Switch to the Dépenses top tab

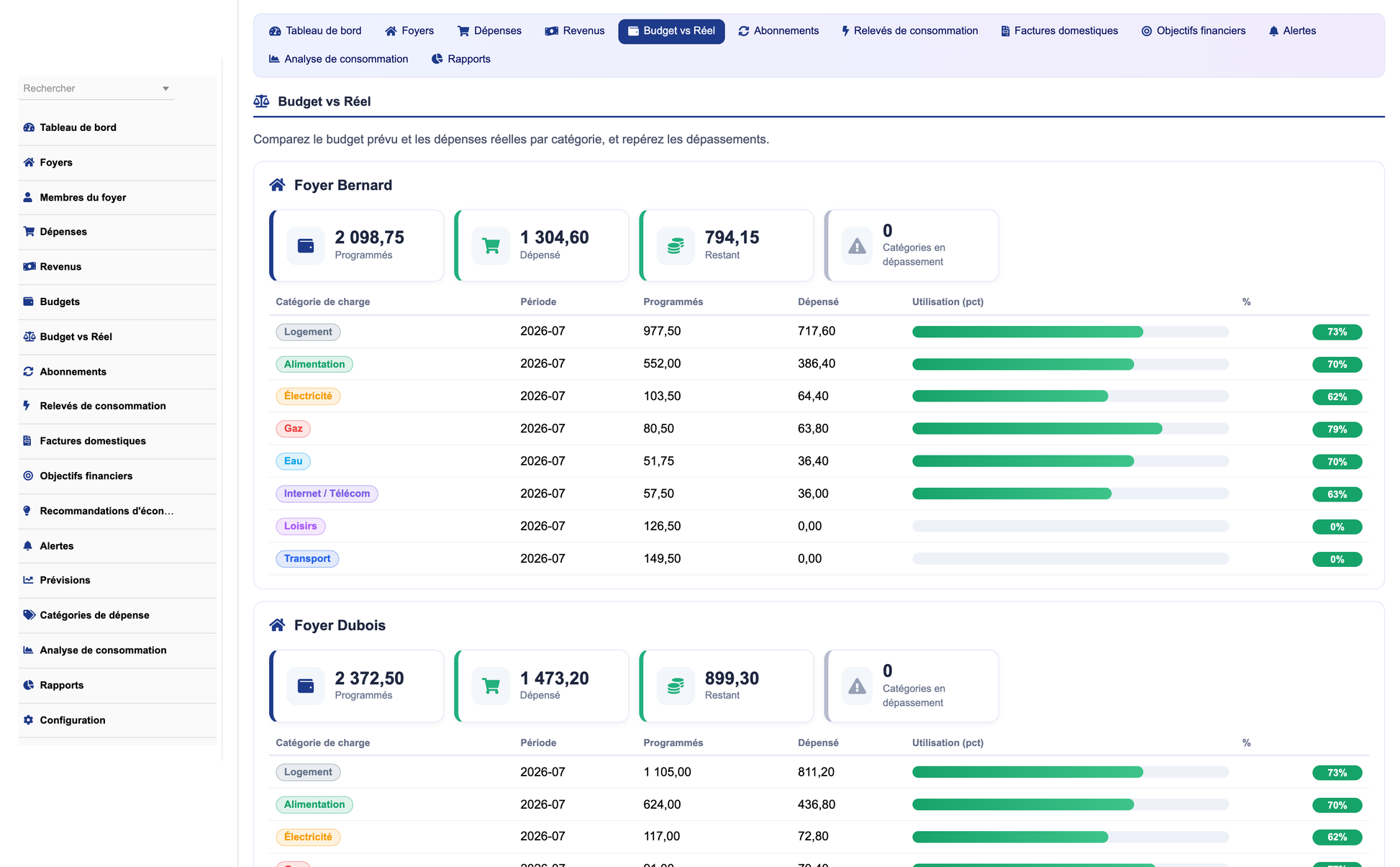(489, 31)
